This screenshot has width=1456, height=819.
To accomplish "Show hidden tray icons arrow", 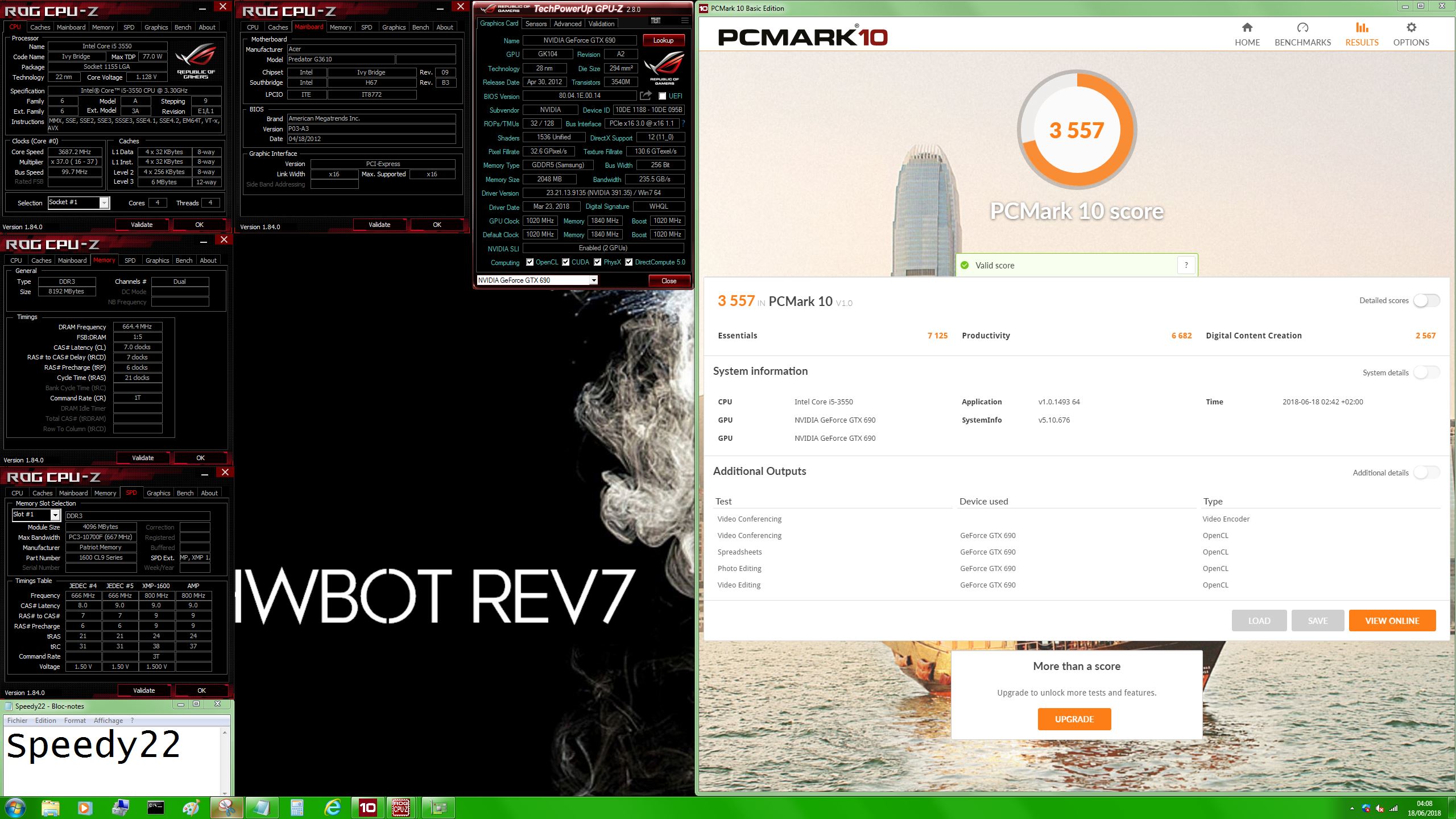I will pyautogui.click(x=1352, y=808).
